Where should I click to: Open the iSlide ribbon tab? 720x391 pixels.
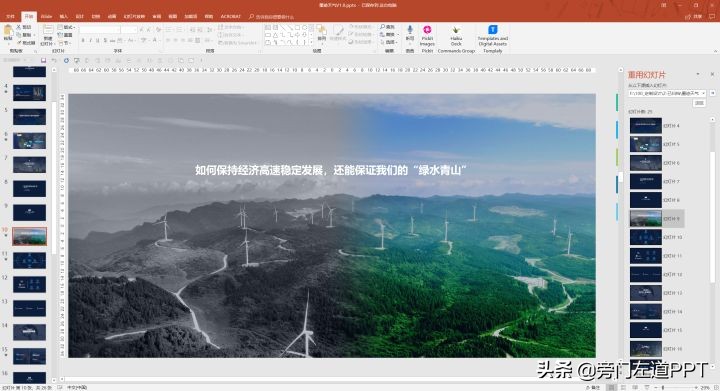46,17
